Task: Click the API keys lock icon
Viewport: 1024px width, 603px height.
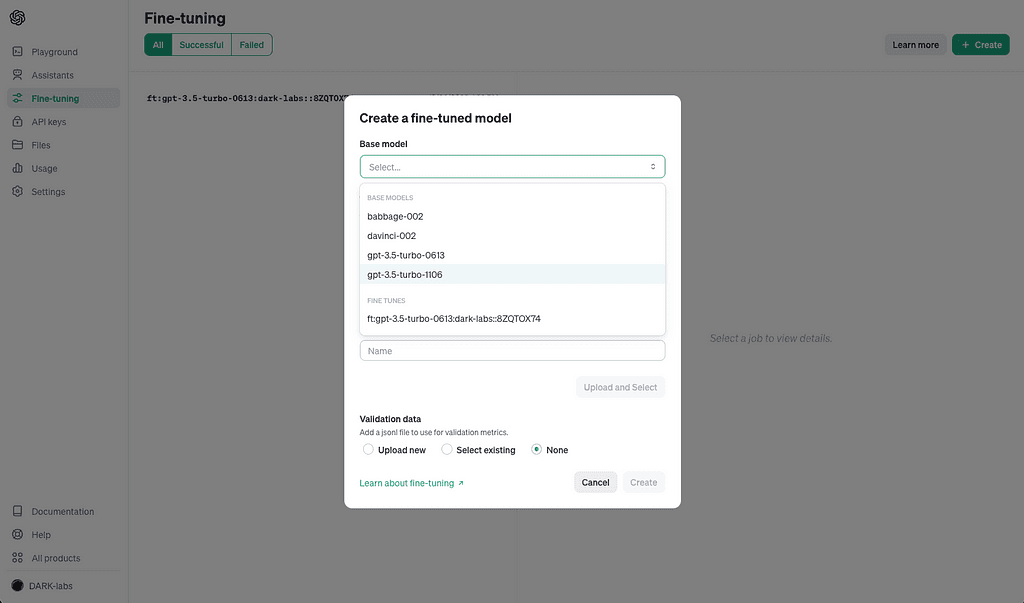Action: [x=18, y=122]
